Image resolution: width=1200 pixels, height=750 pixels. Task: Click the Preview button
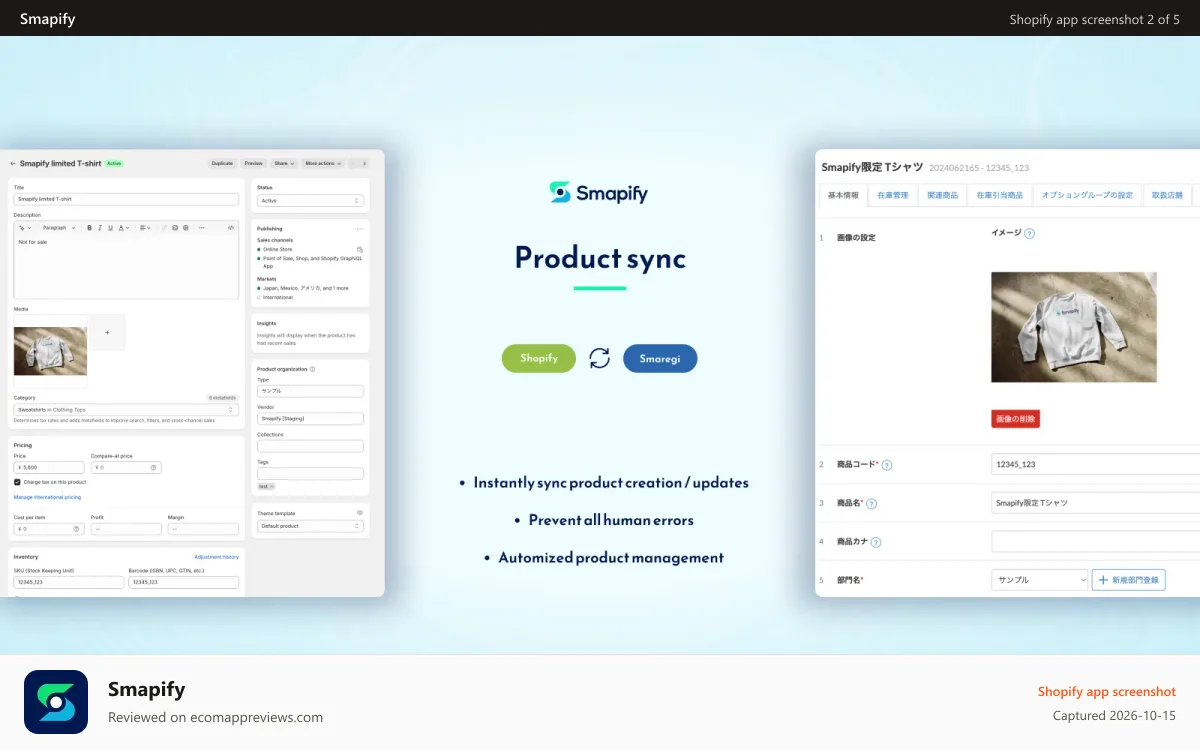tap(254, 163)
